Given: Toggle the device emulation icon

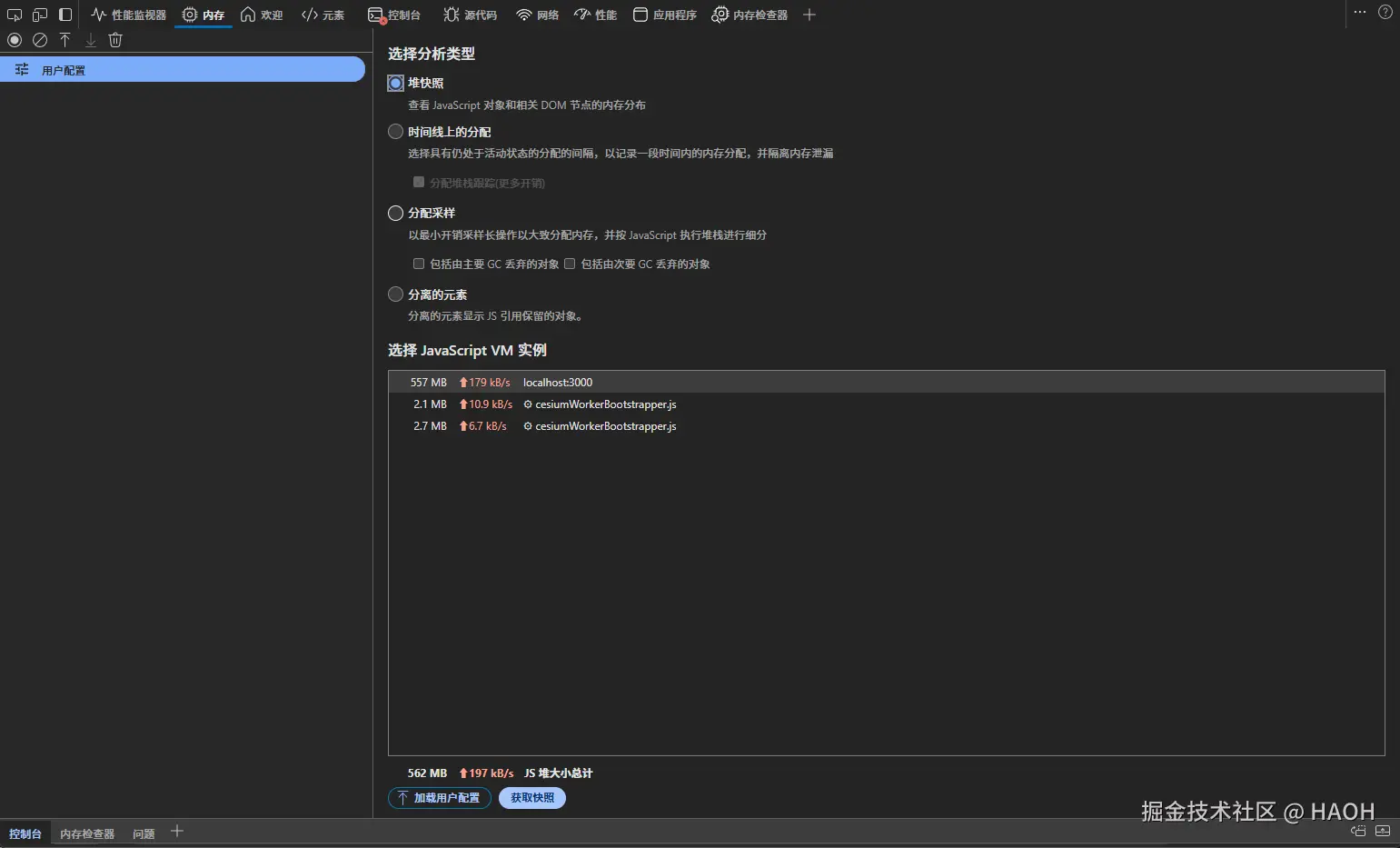Looking at the screenshot, I should tap(38, 14).
